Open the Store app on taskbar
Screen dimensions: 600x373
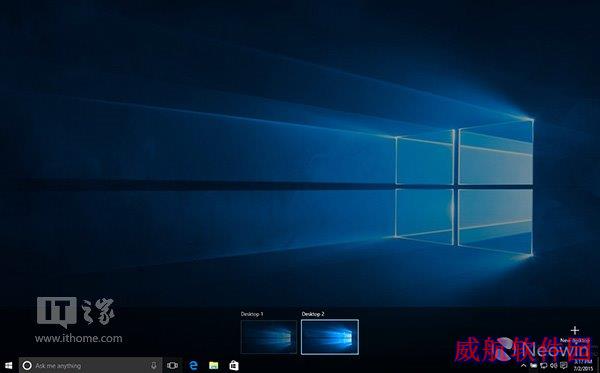tap(234, 365)
